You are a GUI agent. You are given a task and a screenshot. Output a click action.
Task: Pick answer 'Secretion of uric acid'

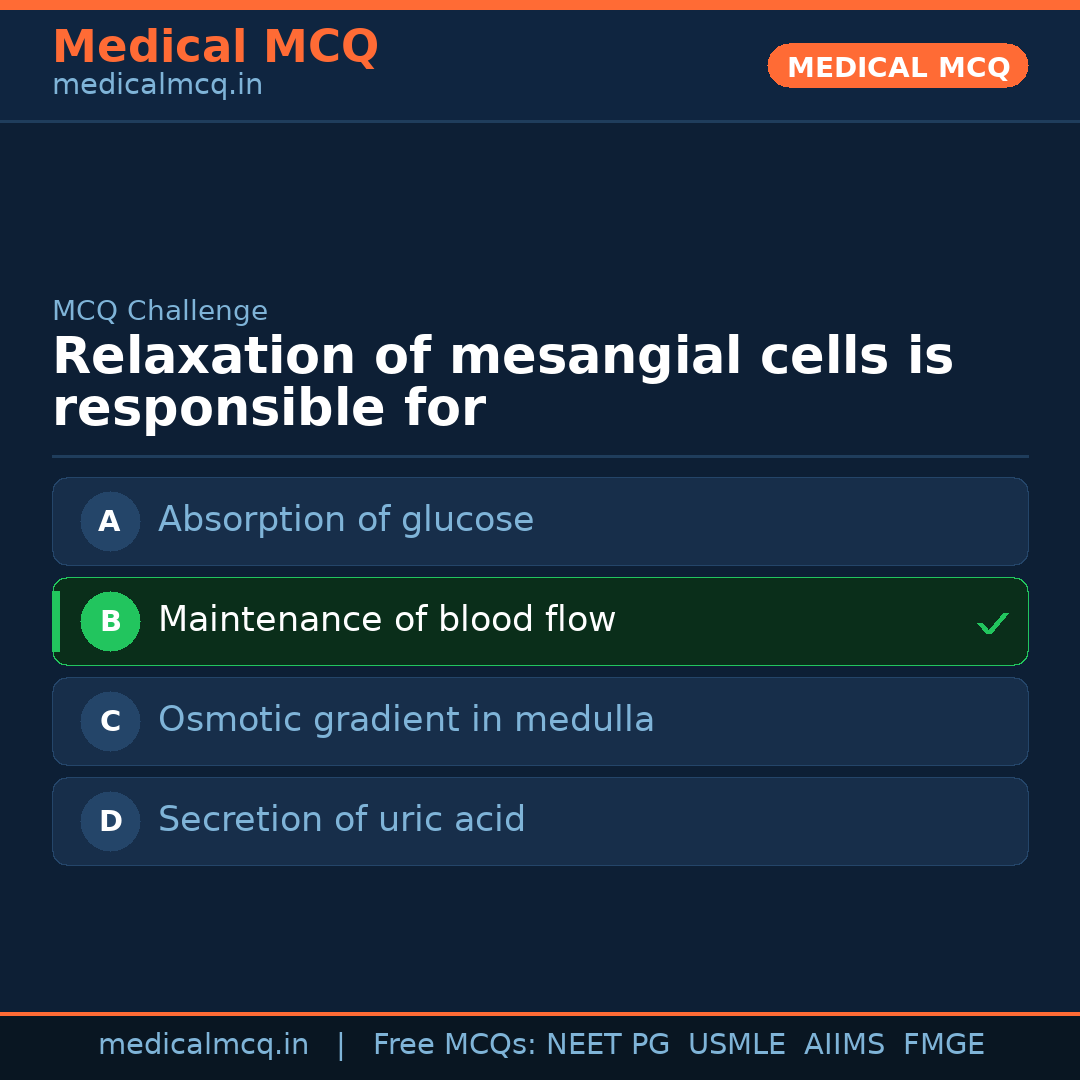(341, 819)
